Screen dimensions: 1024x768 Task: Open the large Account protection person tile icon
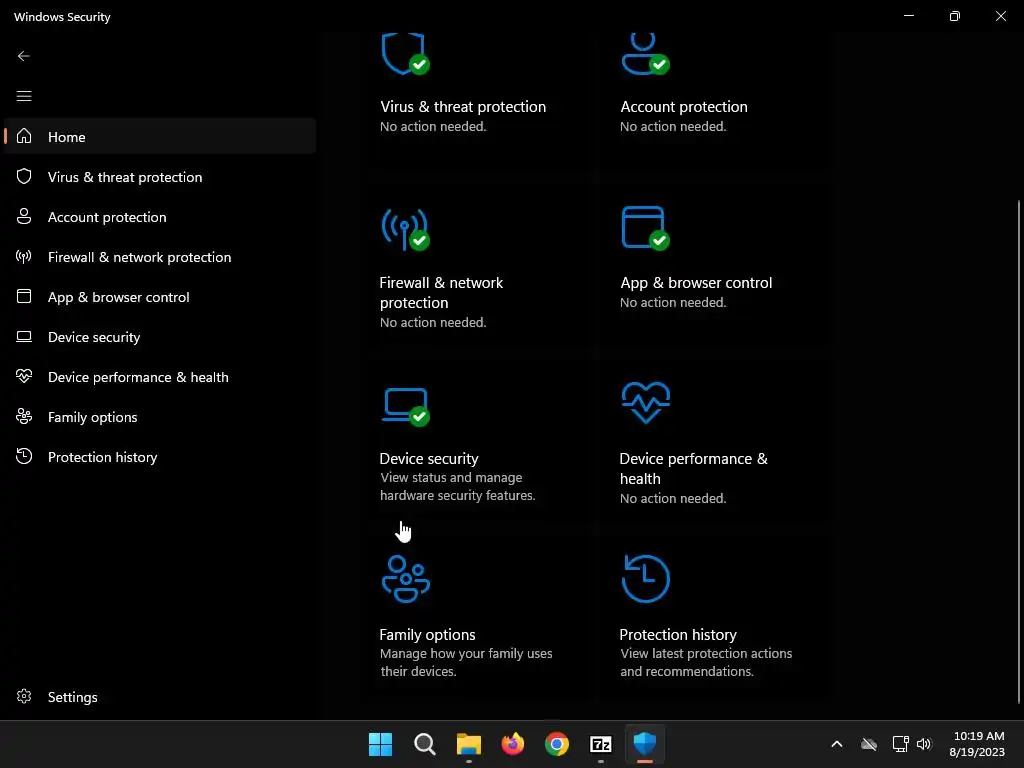pyautogui.click(x=645, y=54)
